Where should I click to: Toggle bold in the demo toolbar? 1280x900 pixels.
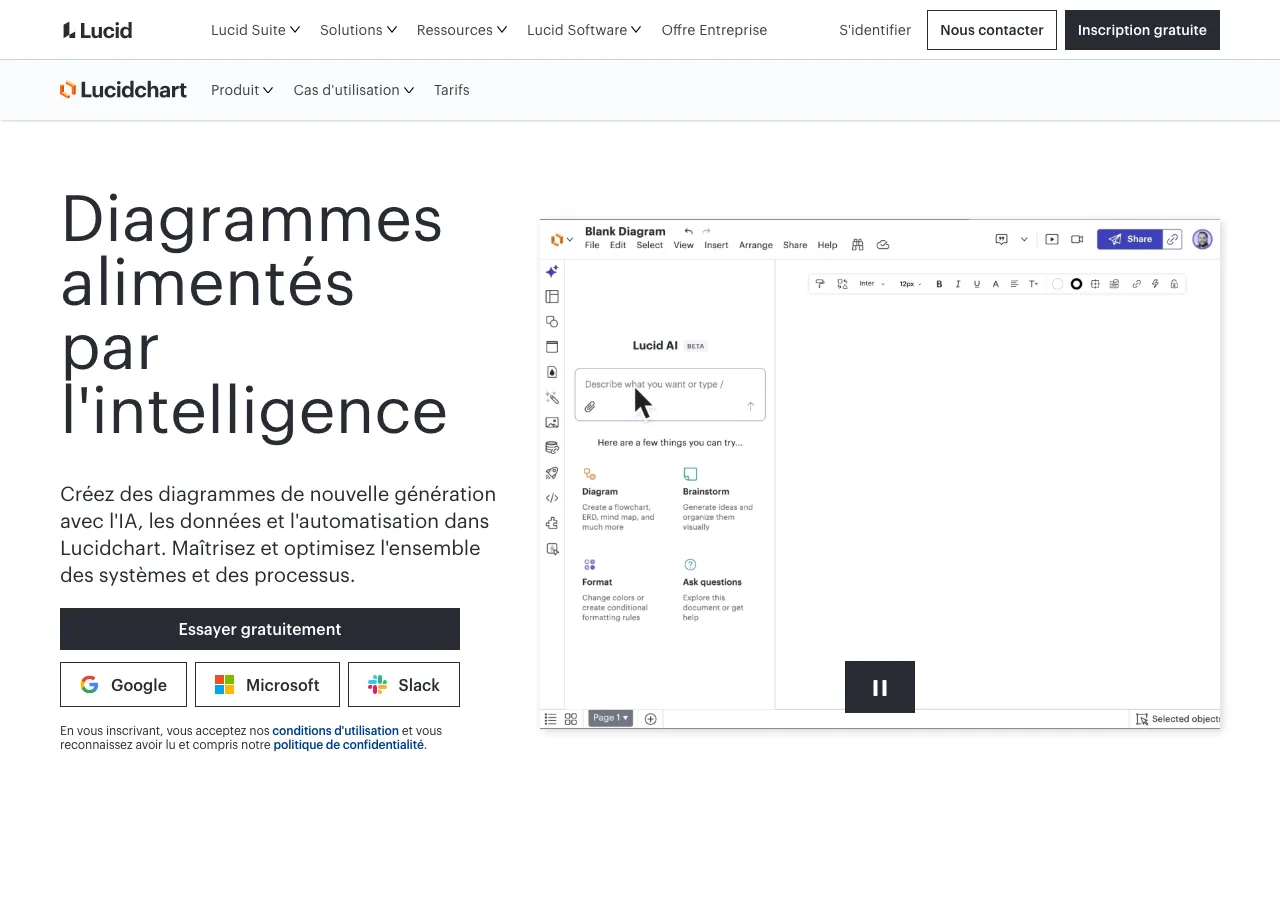click(x=939, y=284)
